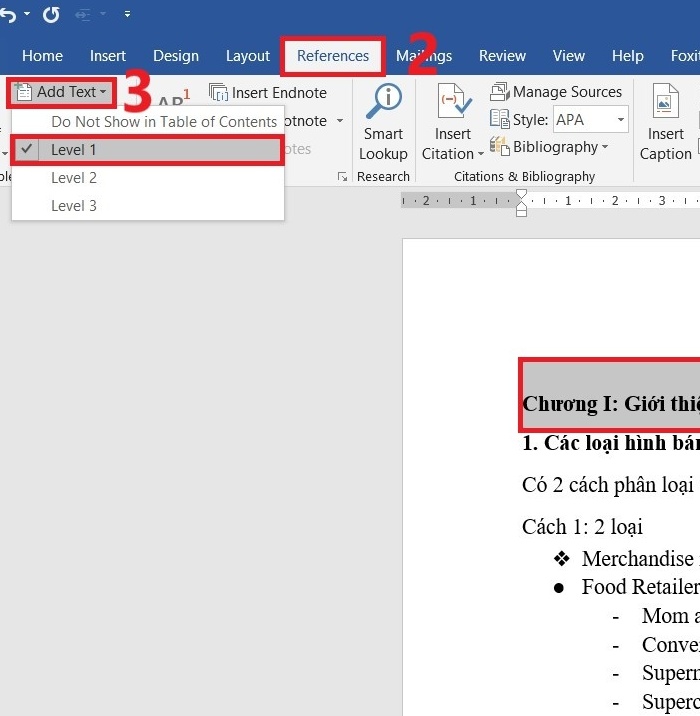Click the Smart Lookup magnifier icon
Image resolution: width=700 pixels, height=716 pixels.
[384, 101]
